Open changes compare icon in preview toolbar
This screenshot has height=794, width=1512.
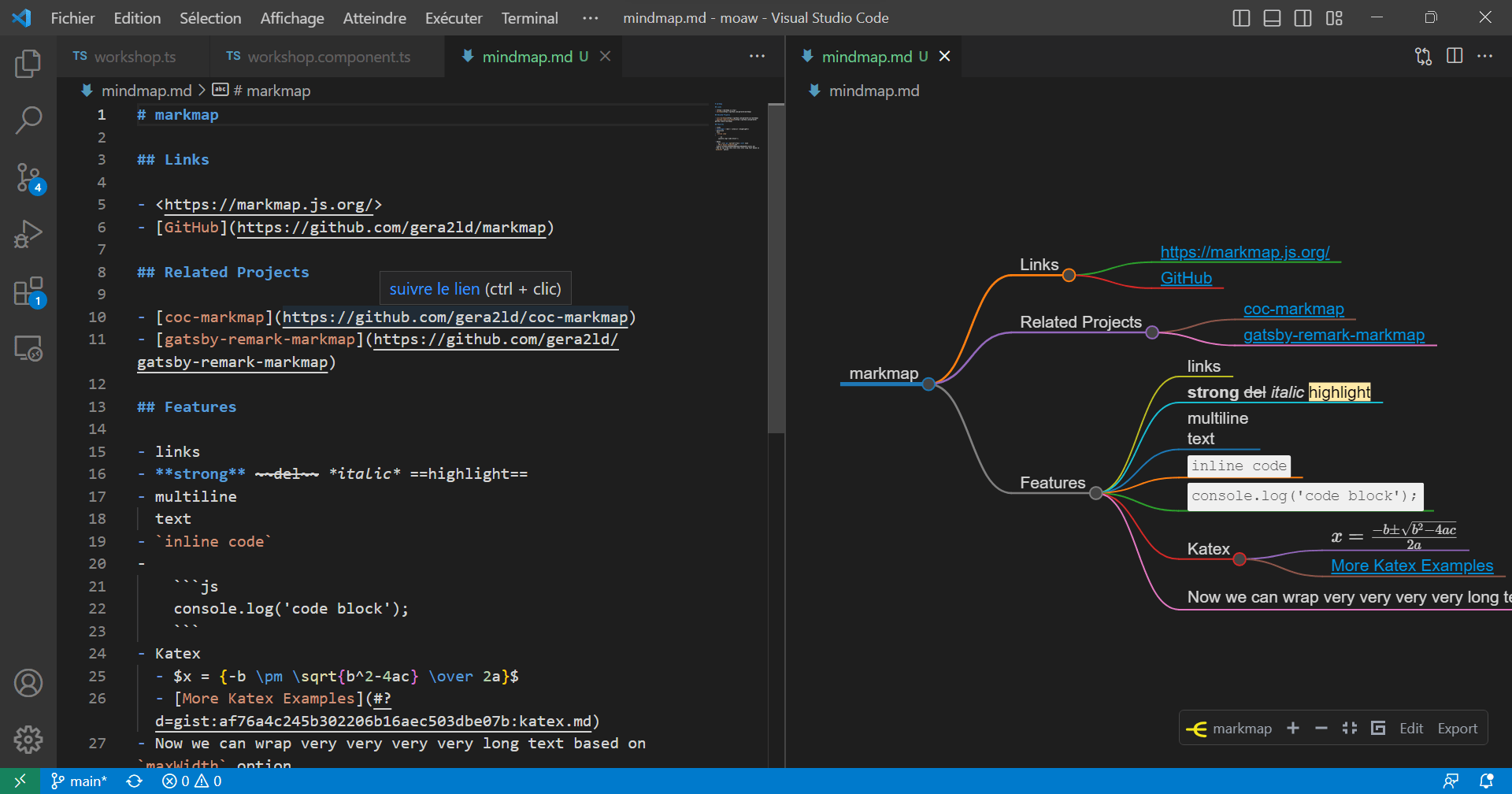click(x=1423, y=56)
